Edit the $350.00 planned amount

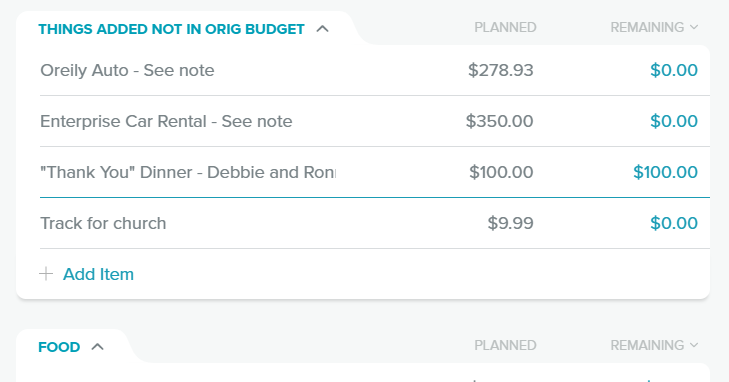499,121
